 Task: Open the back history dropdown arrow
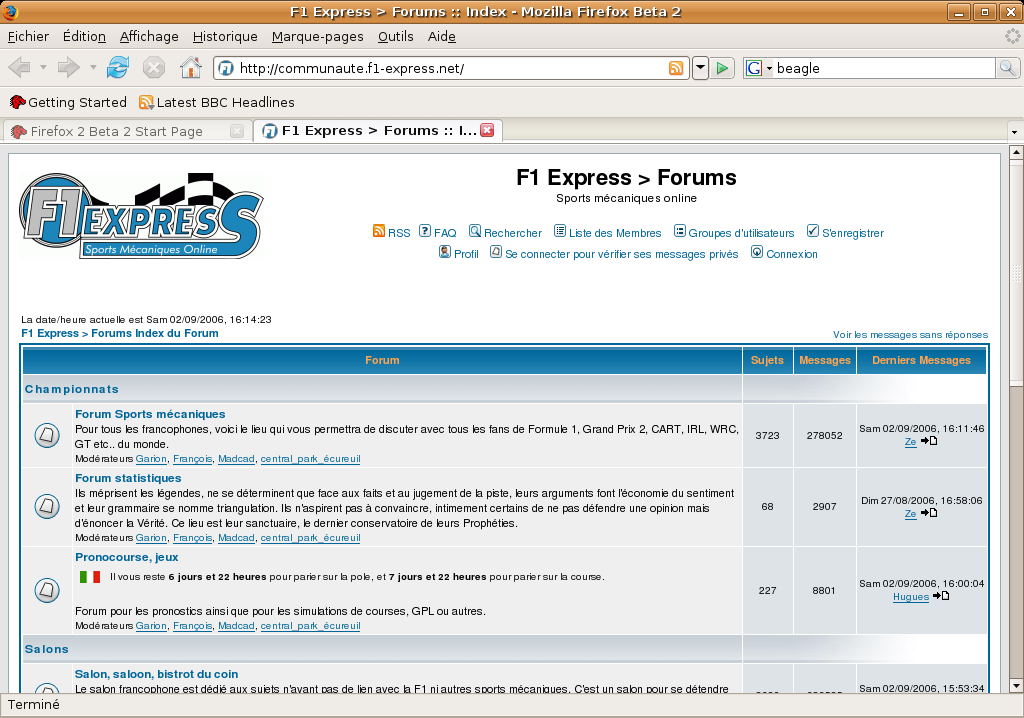point(43,67)
